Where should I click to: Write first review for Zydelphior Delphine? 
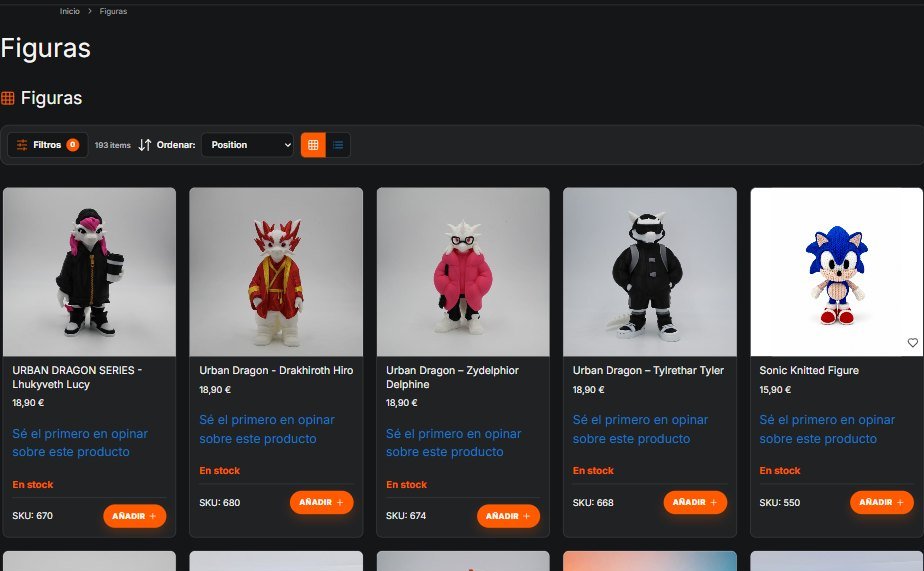pos(453,443)
